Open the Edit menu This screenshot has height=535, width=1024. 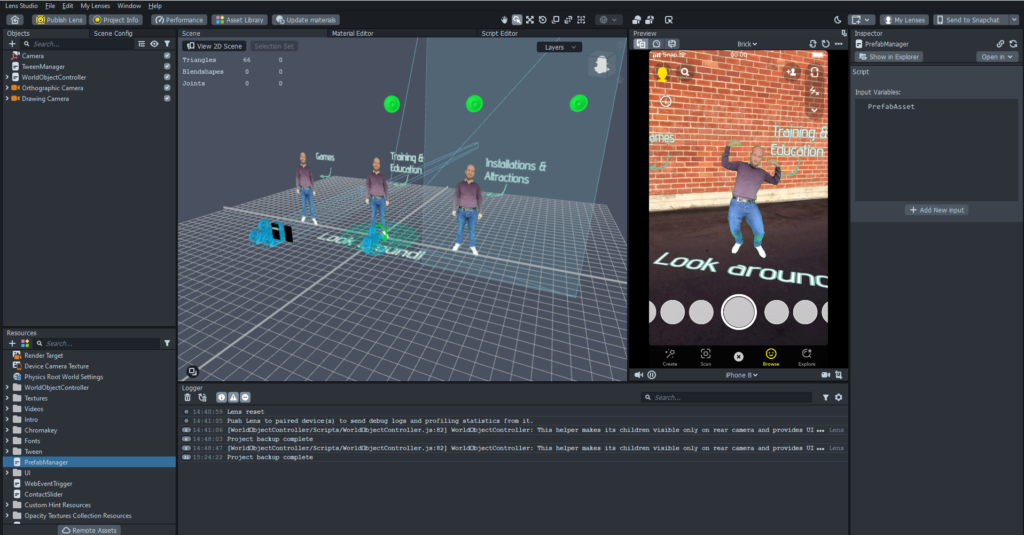tap(67, 6)
